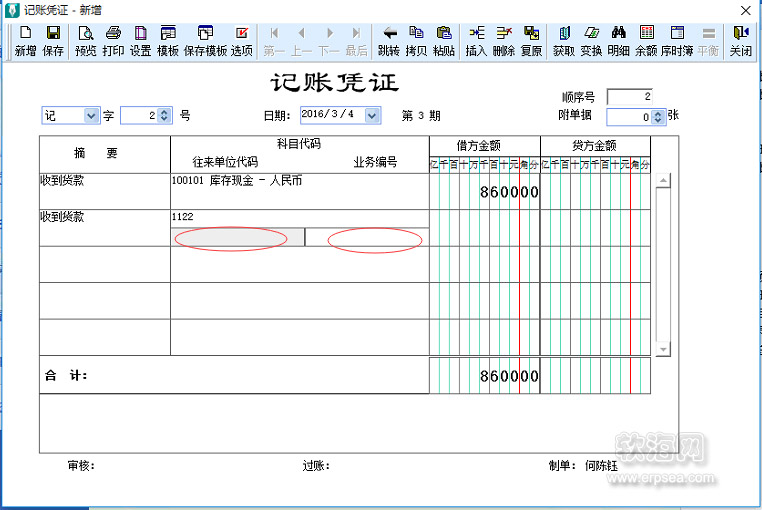Click the empty third summary row

105,264
